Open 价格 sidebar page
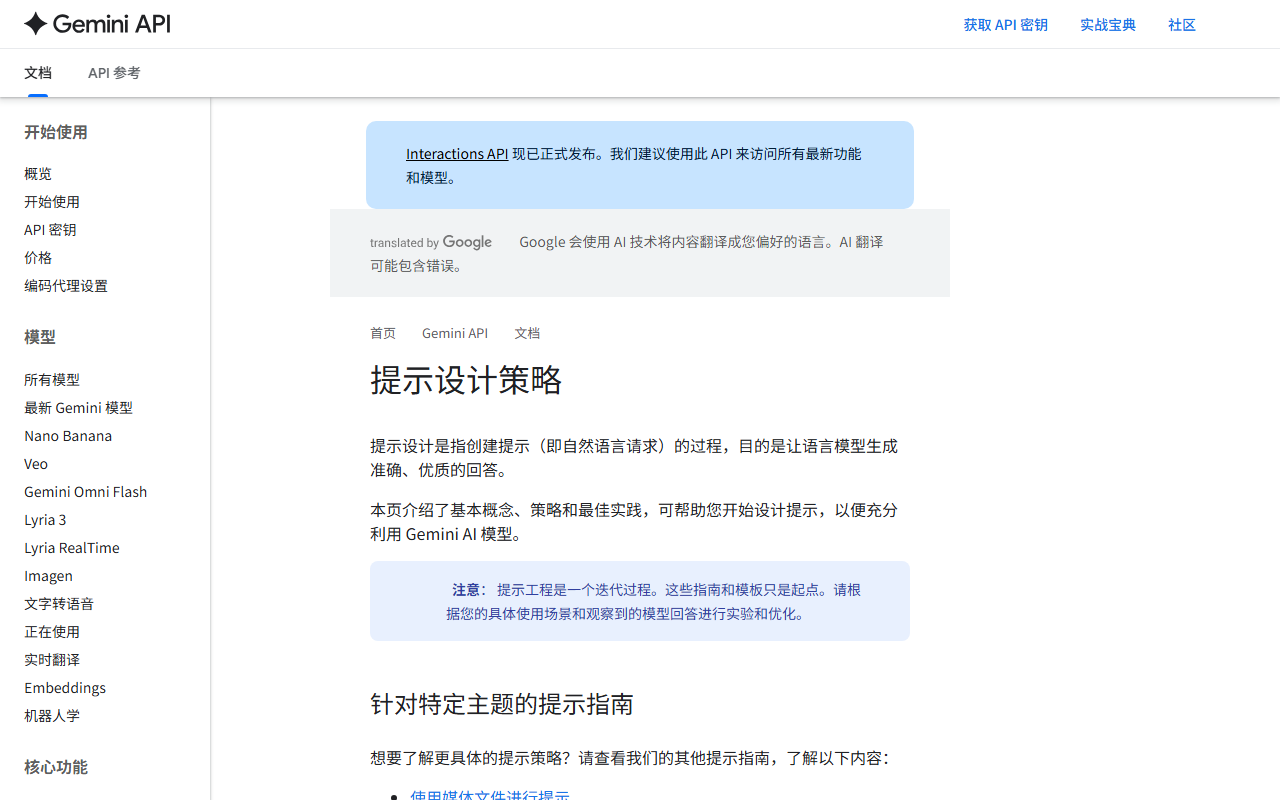 click(x=38, y=258)
